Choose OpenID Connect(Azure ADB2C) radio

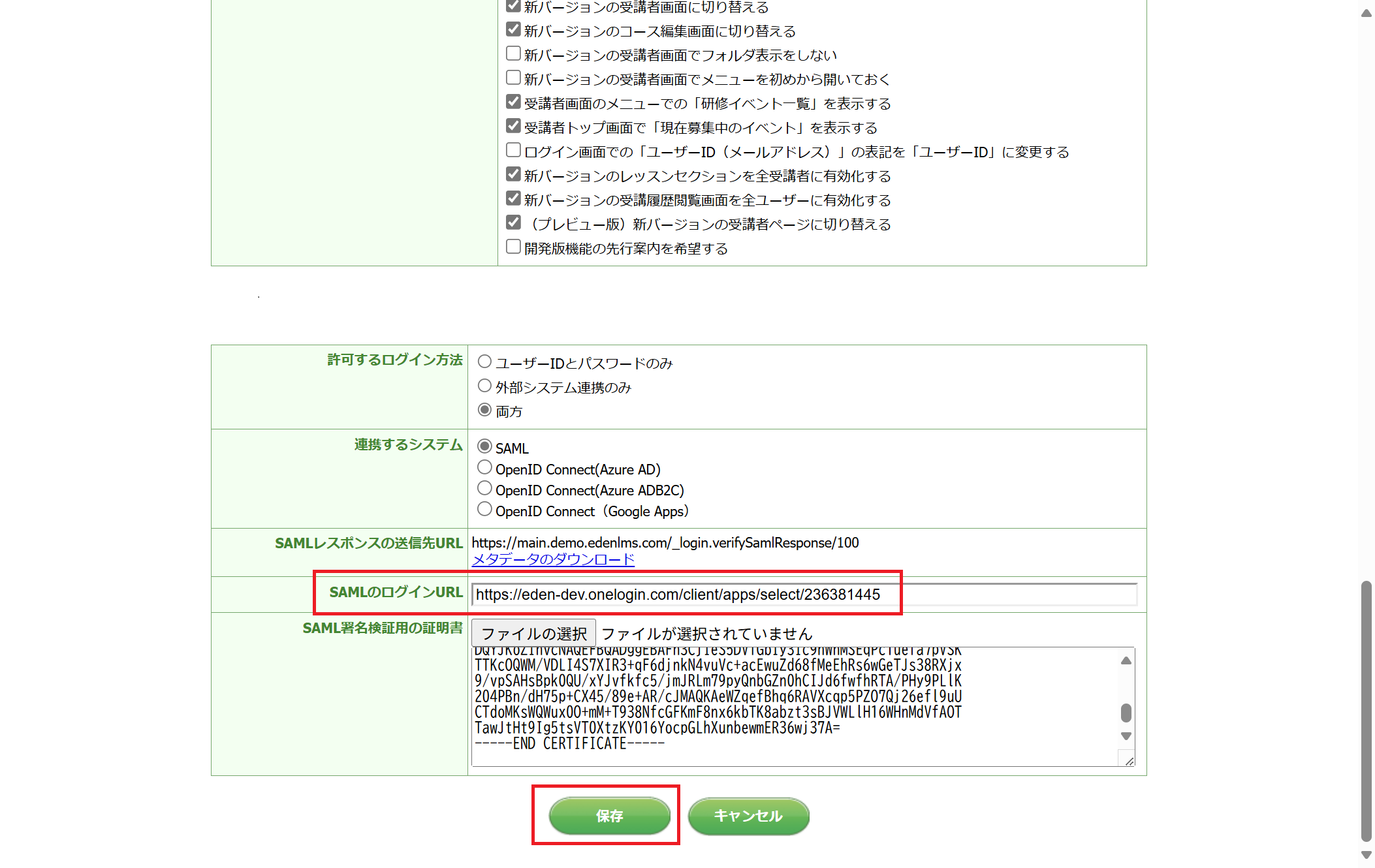[x=484, y=488]
